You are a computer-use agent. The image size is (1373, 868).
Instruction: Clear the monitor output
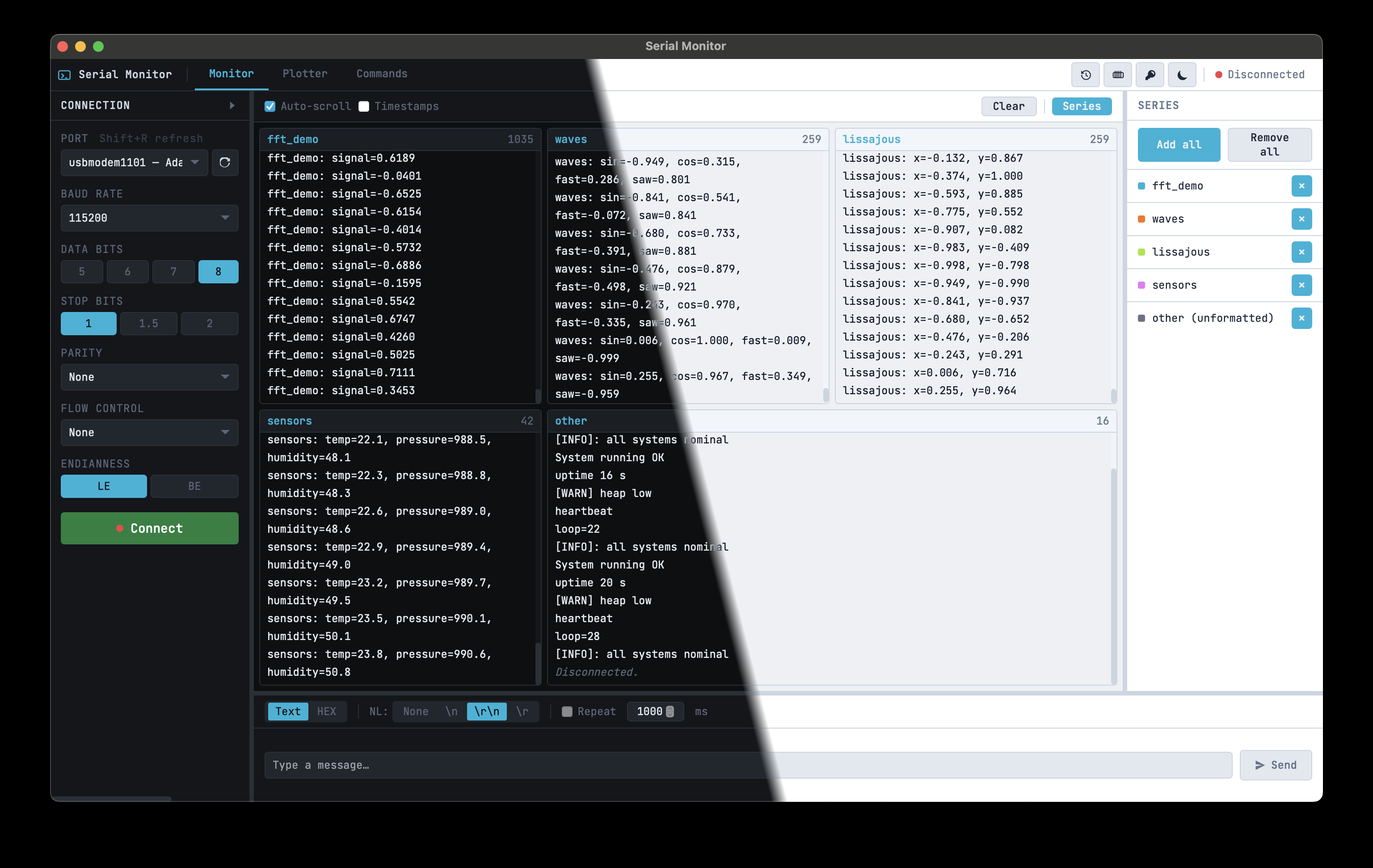click(1009, 107)
